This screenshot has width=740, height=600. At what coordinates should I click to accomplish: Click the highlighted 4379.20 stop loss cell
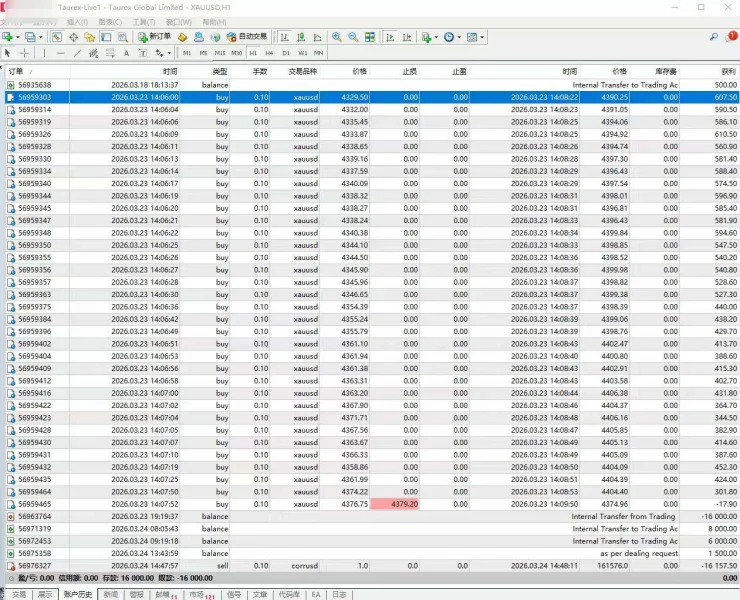[x=395, y=504]
